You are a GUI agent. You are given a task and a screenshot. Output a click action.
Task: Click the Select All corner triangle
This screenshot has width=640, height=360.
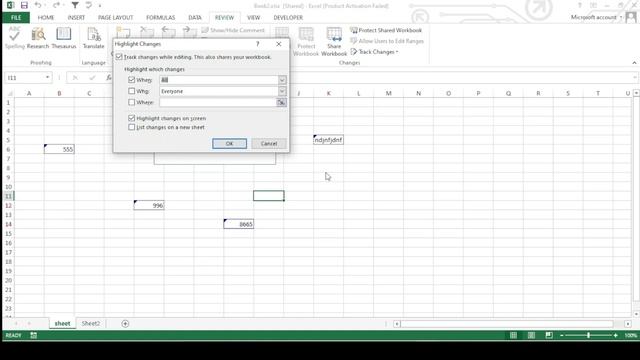point(9,93)
